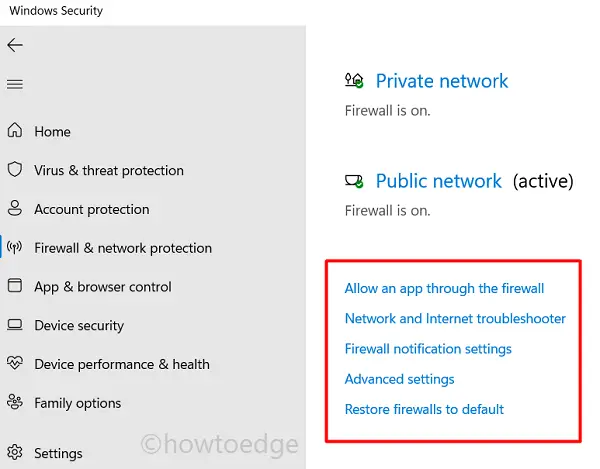The height and width of the screenshot is (469, 600).
Task: Open Firewall notification settings link
Action: [428, 349]
